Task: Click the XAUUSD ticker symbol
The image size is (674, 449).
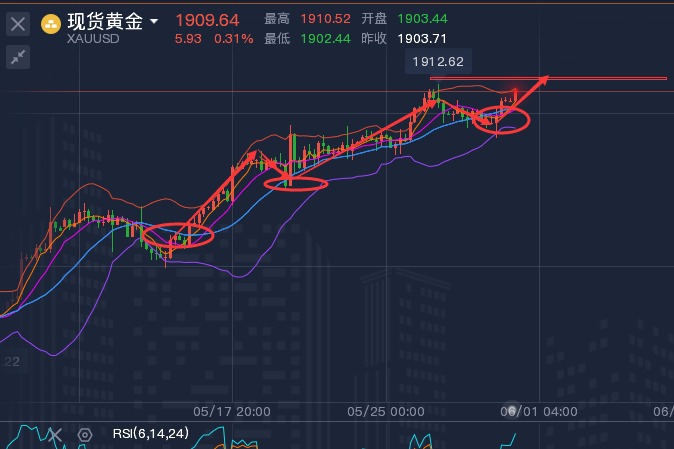Action: click(95, 40)
